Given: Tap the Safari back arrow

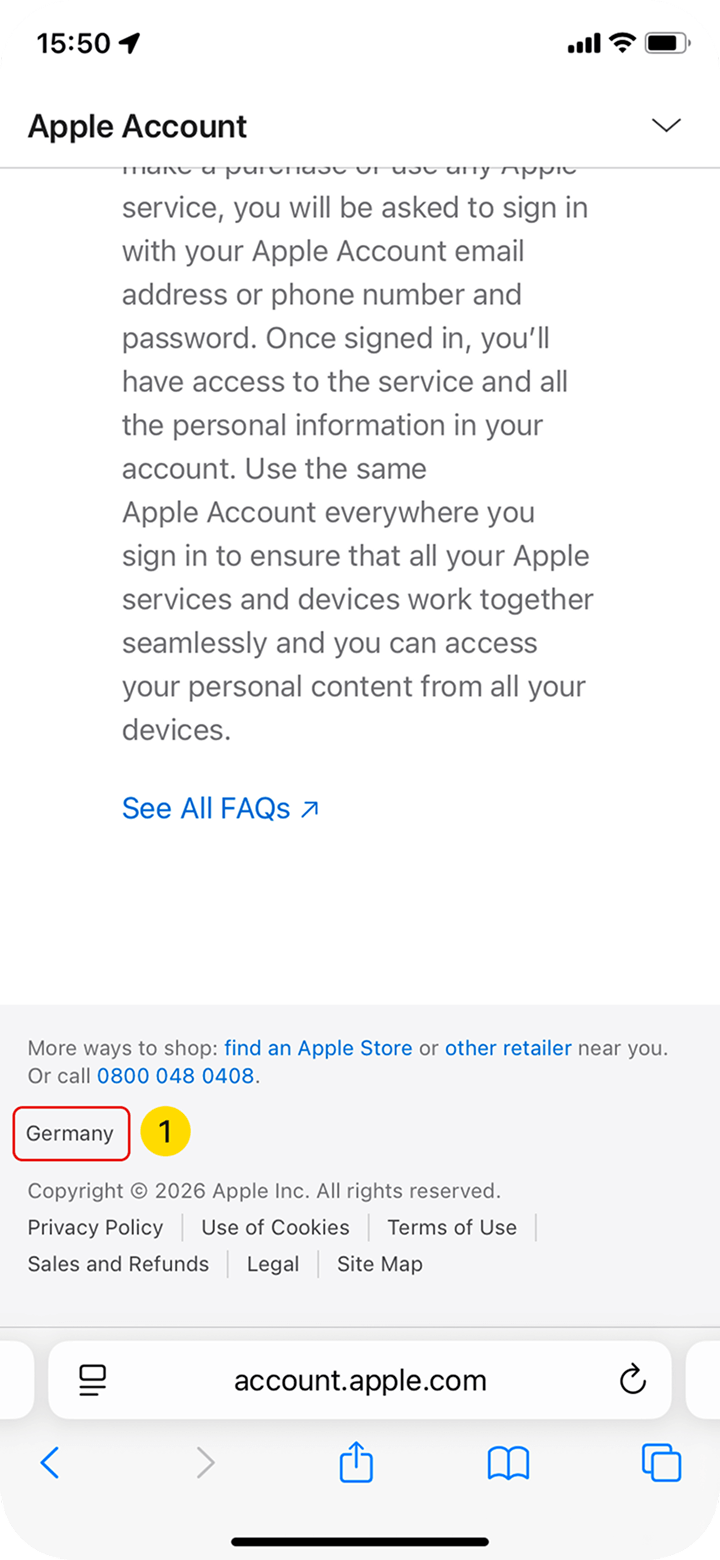Looking at the screenshot, I should (x=50, y=1463).
